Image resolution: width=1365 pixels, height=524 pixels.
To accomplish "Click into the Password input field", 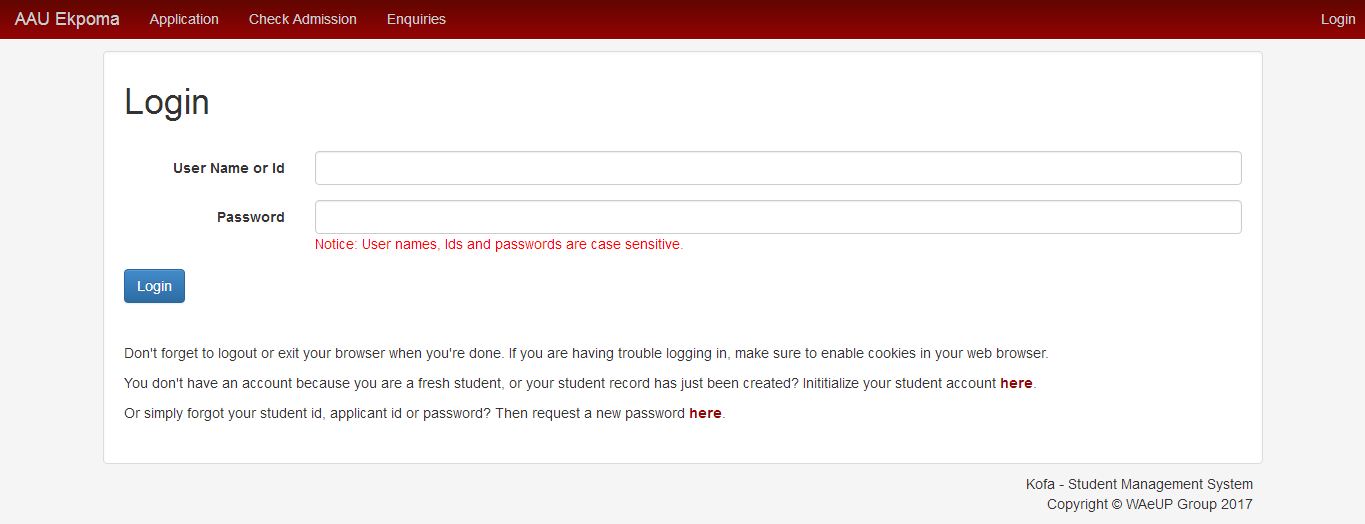I will (778, 217).
